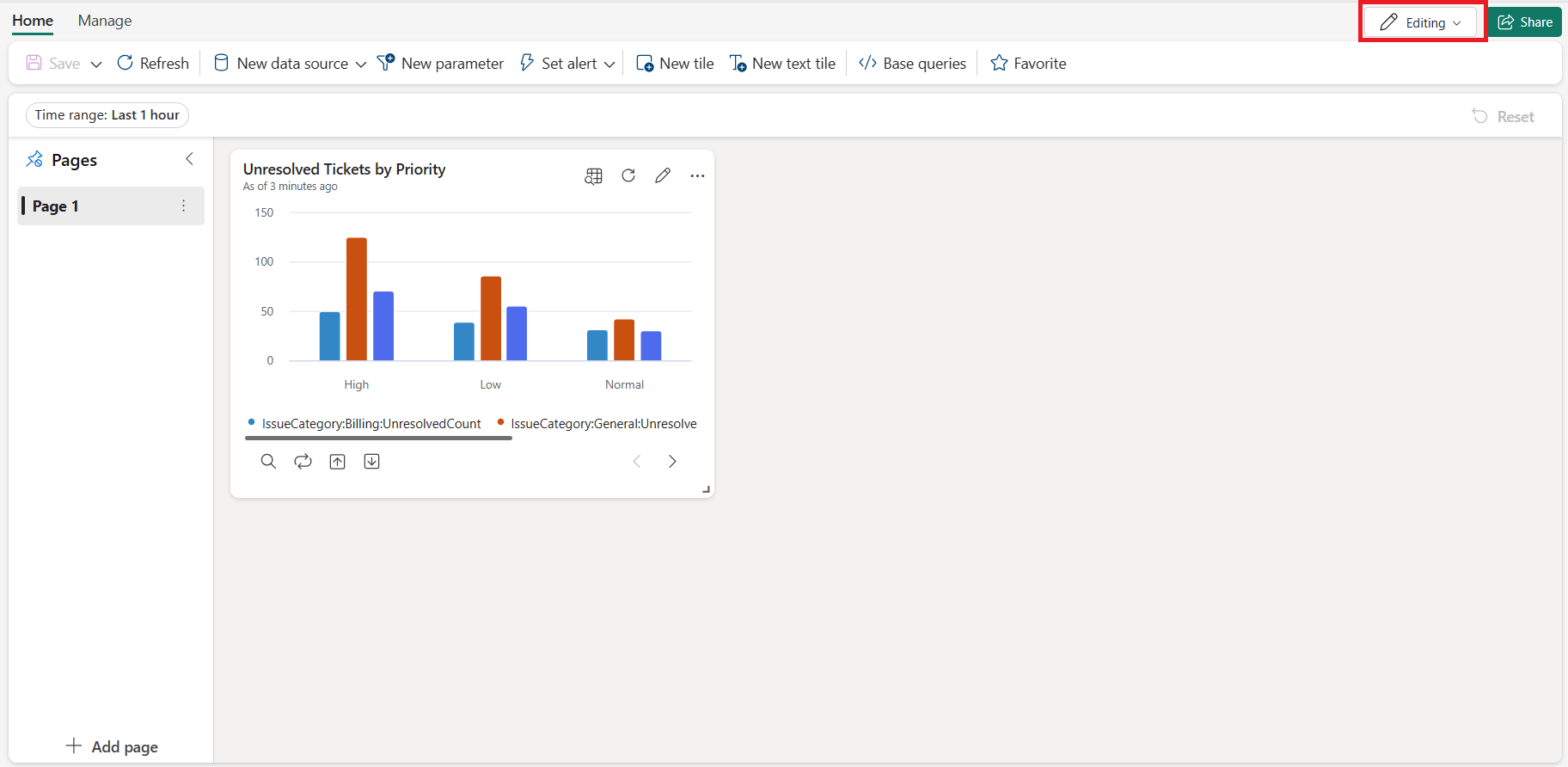
Task: Collapse the Pages panel
Action: click(x=189, y=159)
